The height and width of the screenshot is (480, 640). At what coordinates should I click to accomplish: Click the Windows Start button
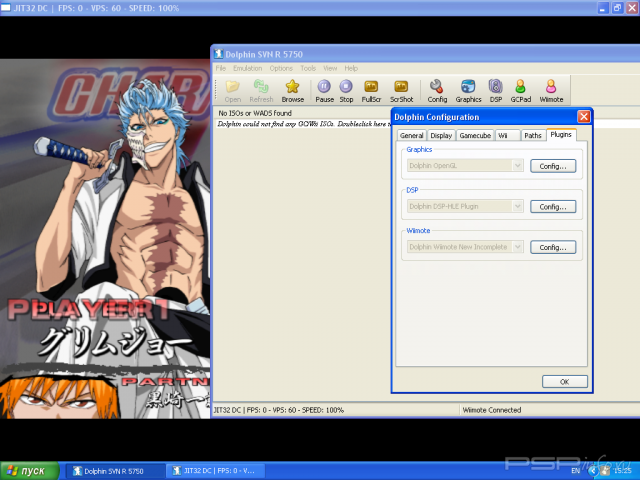click(x=30, y=470)
